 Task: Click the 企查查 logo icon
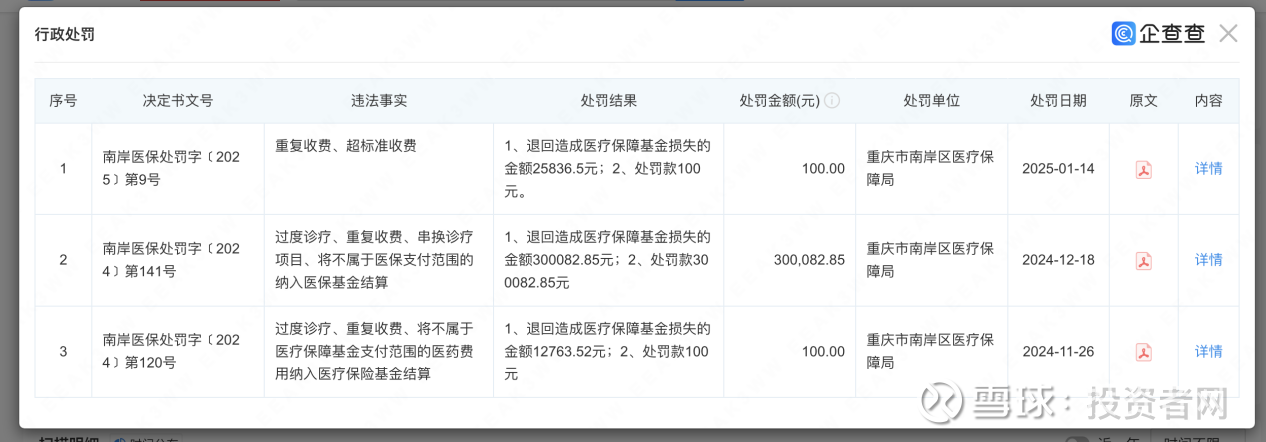coord(1123,34)
